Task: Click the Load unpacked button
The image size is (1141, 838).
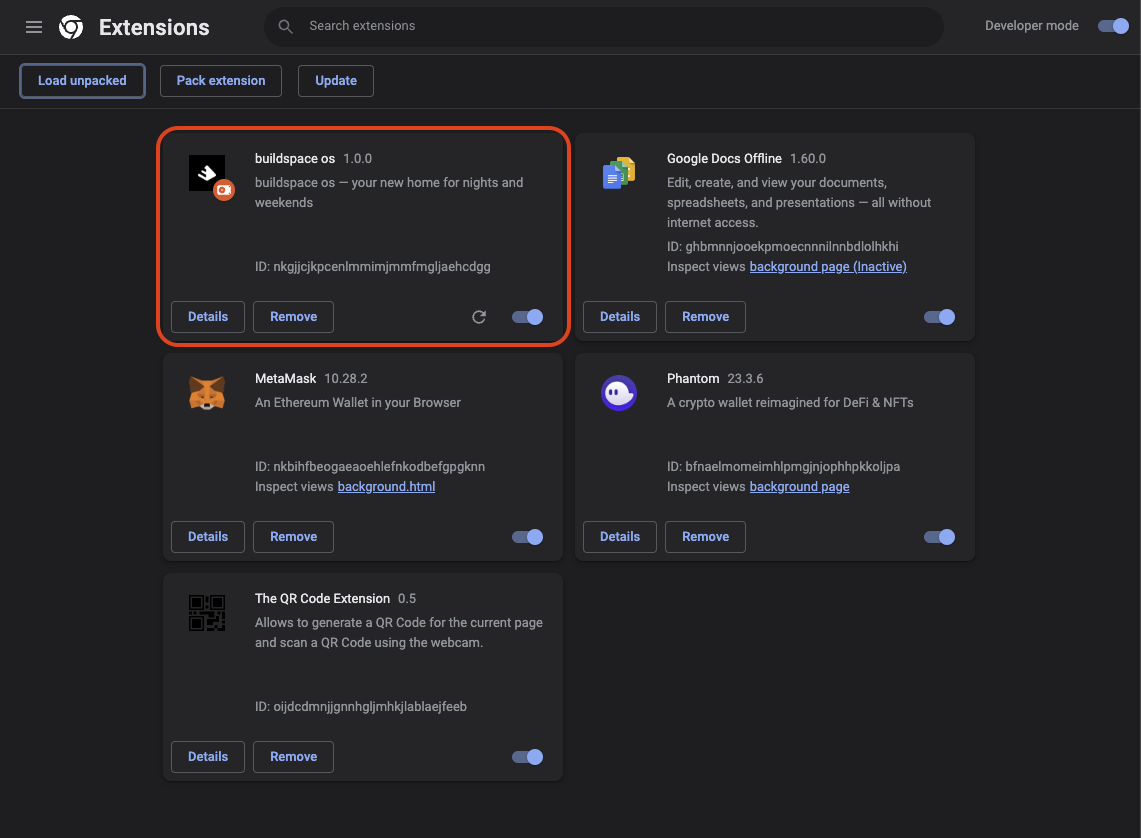Action: pyautogui.click(x=82, y=81)
